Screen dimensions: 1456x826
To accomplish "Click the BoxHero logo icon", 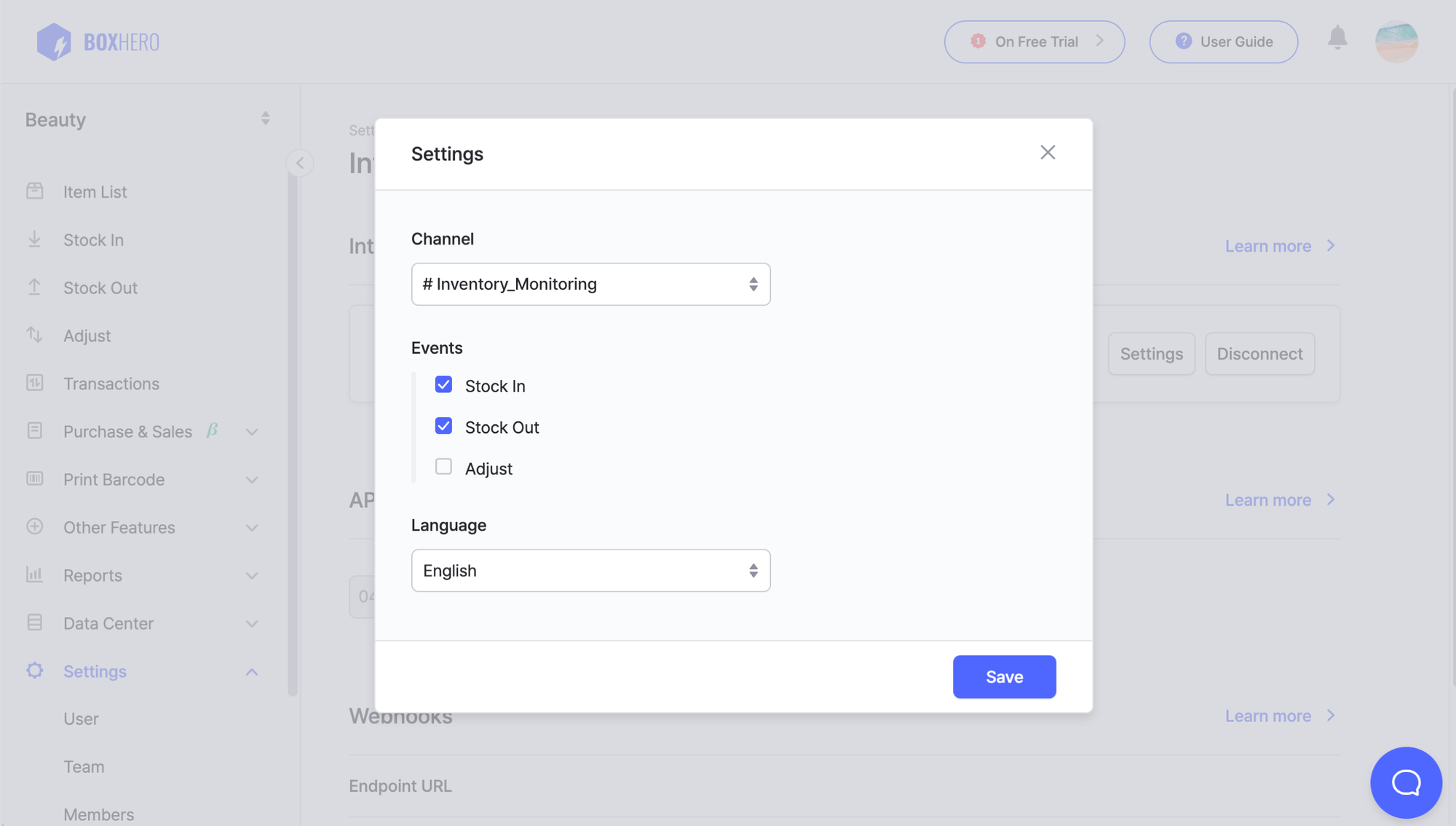I will point(54,41).
